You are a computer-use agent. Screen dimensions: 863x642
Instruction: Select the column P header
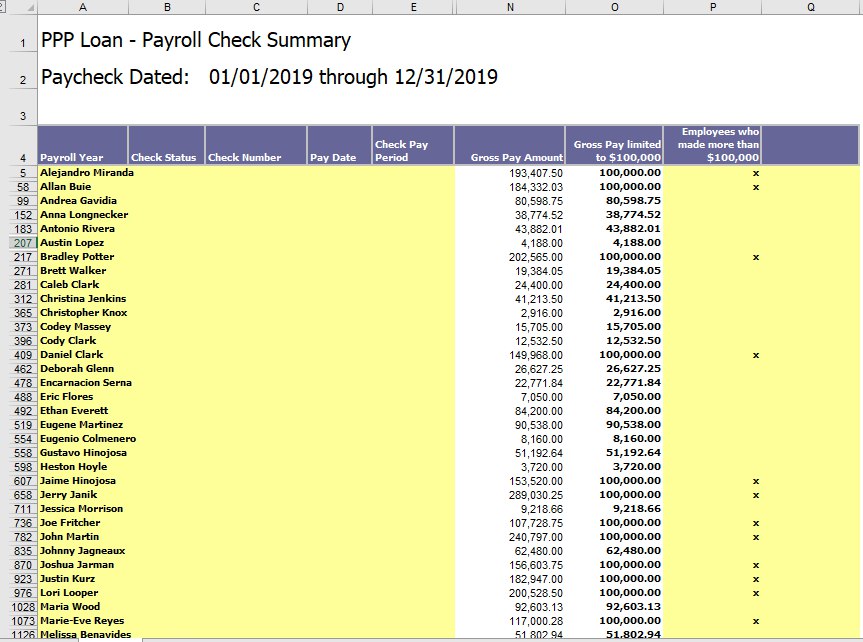713,7
